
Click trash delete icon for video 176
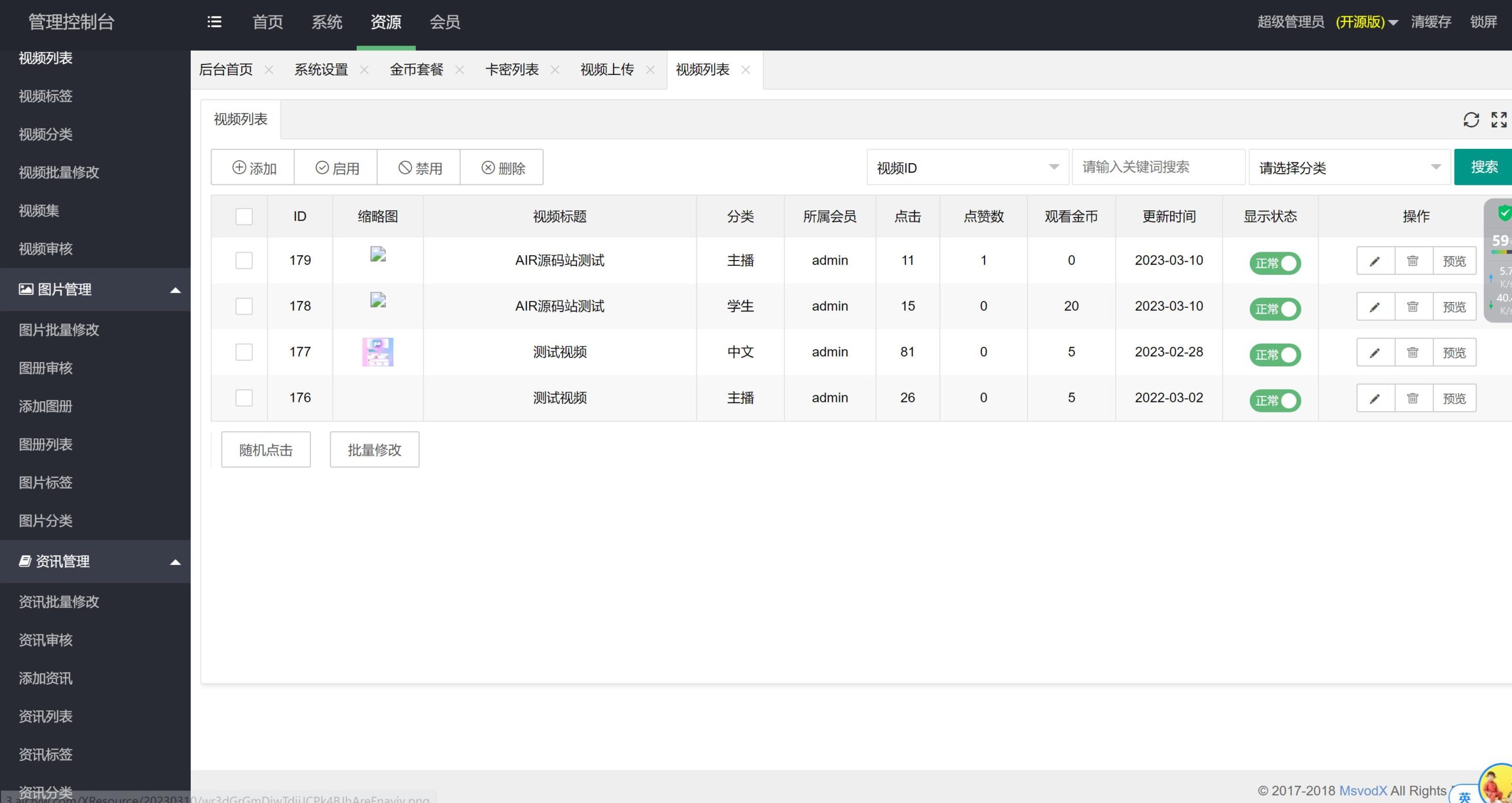(x=1413, y=398)
